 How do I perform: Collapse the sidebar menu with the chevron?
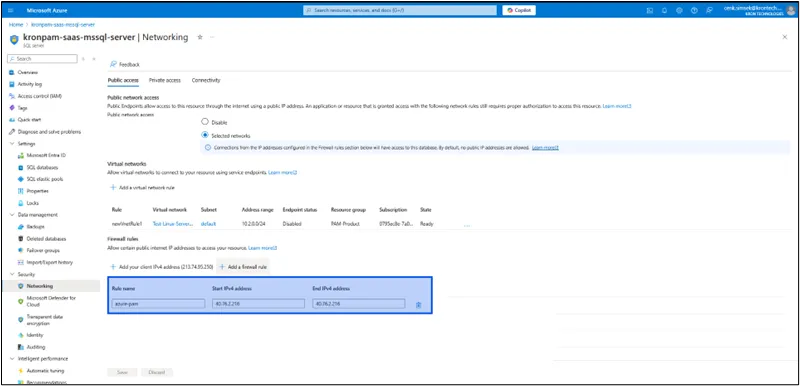[x=93, y=59]
